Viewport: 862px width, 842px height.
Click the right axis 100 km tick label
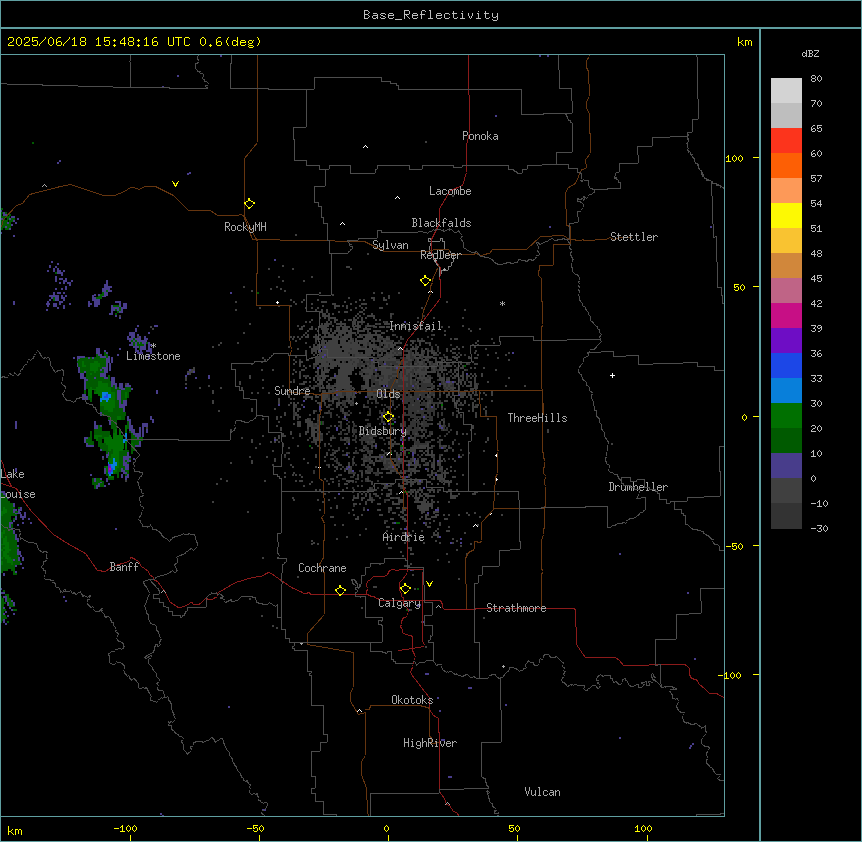(x=734, y=158)
